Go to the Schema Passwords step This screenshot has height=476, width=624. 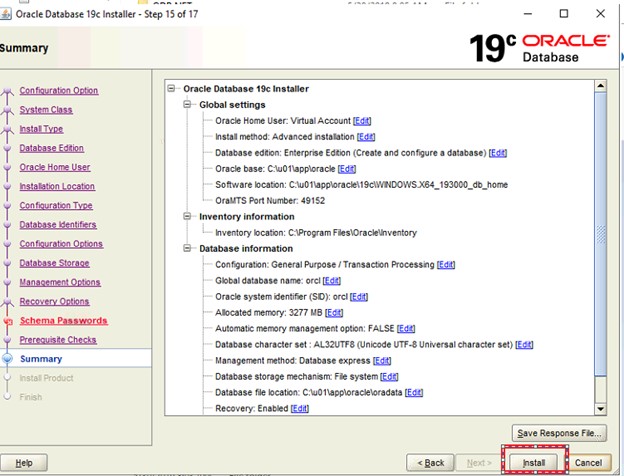click(x=64, y=321)
